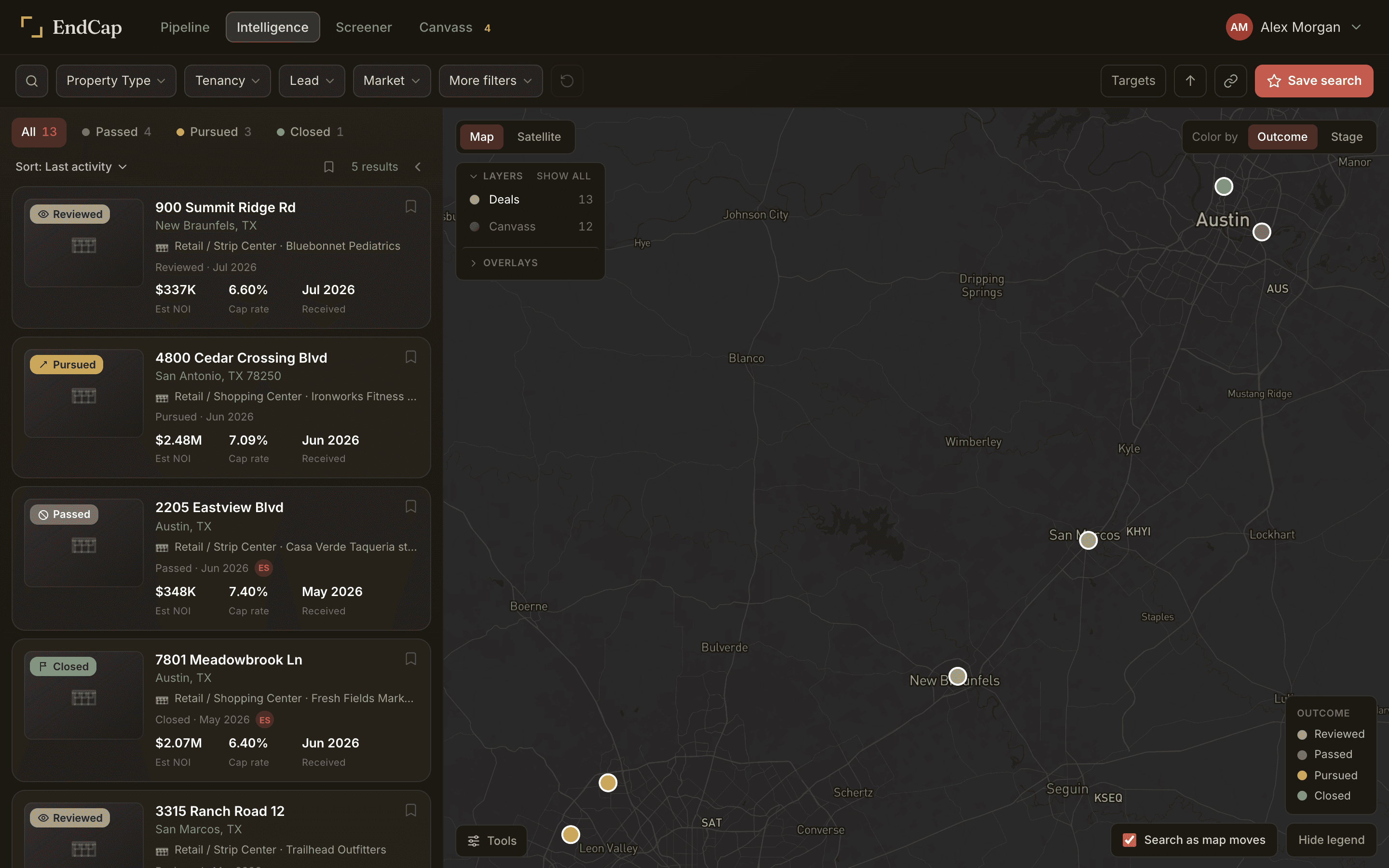
Task: Toggle the Canvass layer visibility
Action: pos(531,226)
